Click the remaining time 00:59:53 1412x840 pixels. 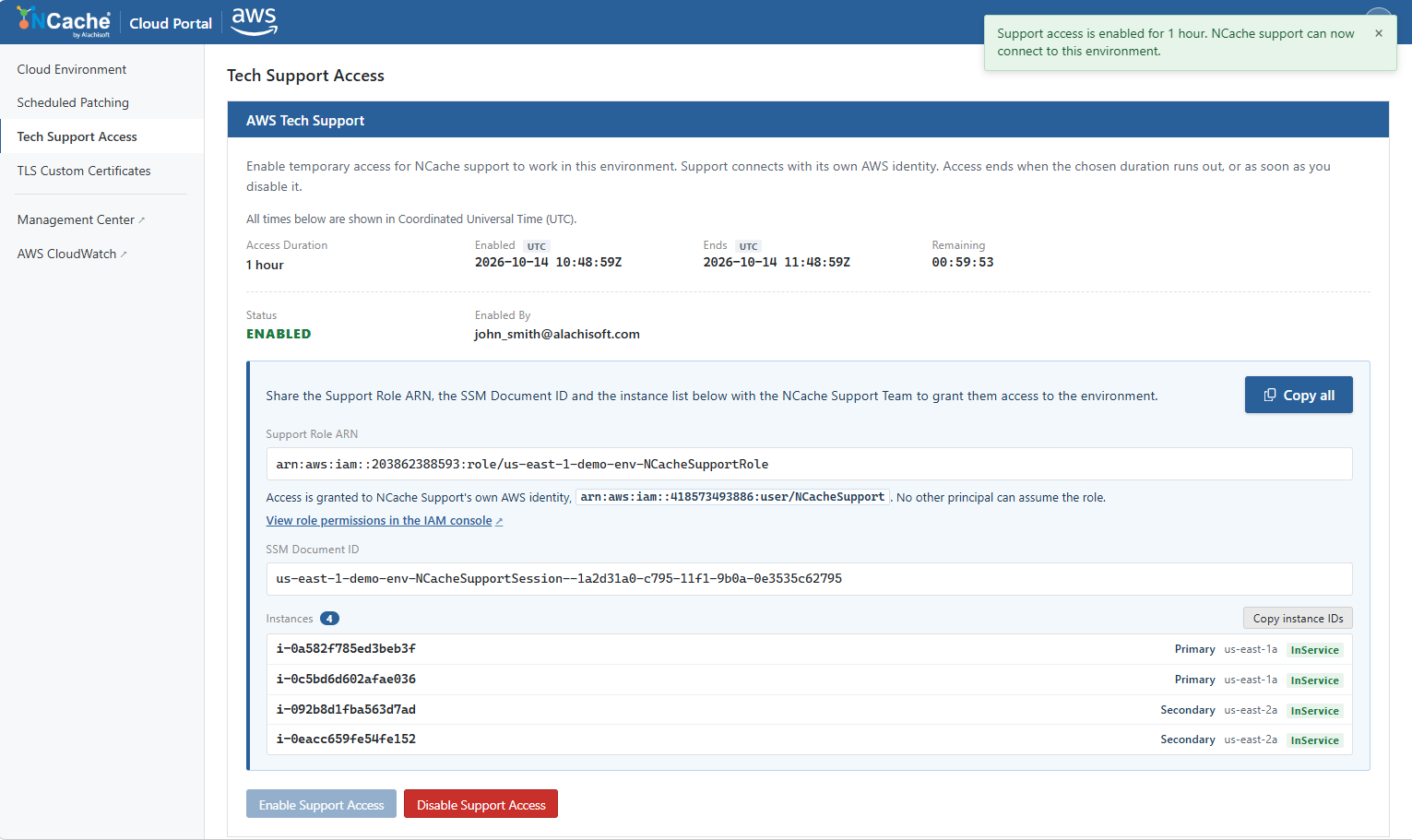pos(963,263)
